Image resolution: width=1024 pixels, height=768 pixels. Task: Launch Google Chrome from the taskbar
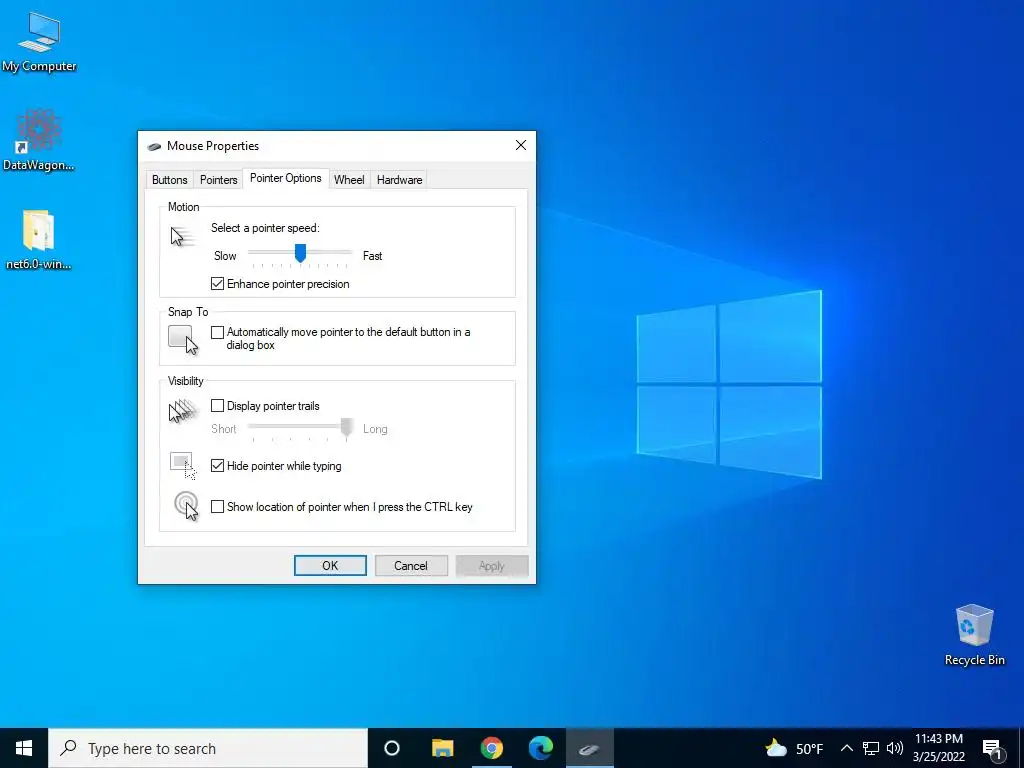click(x=492, y=748)
